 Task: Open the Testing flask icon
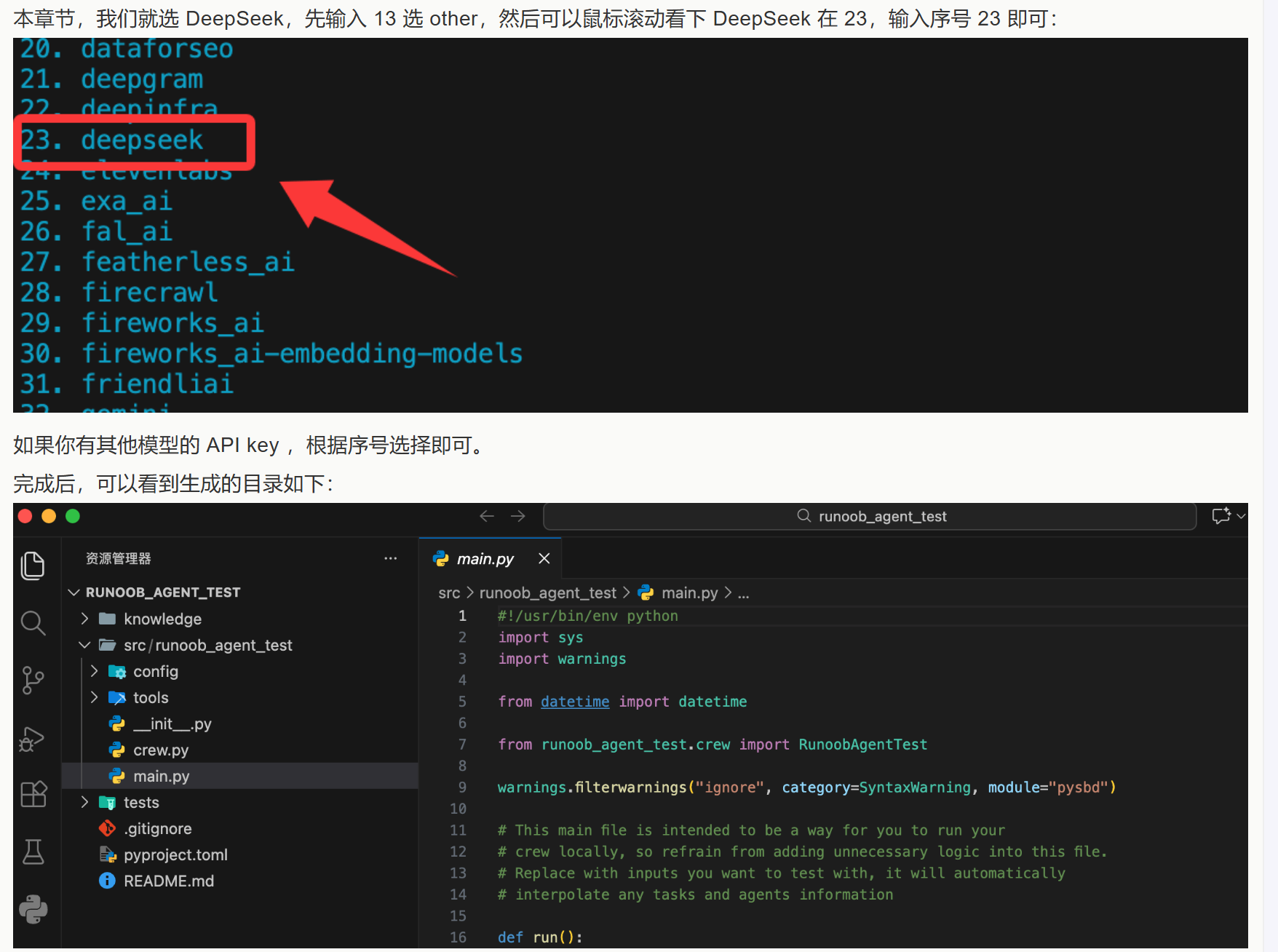click(x=33, y=852)
